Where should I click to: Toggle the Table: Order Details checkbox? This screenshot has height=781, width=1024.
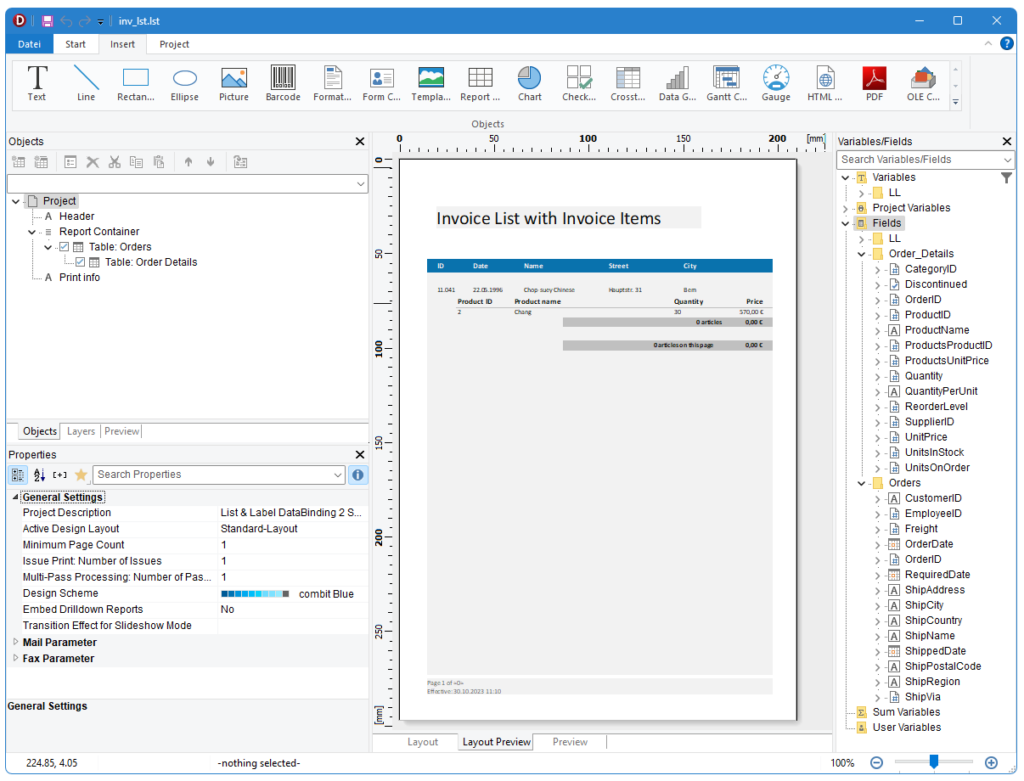(x=80, y=262)
